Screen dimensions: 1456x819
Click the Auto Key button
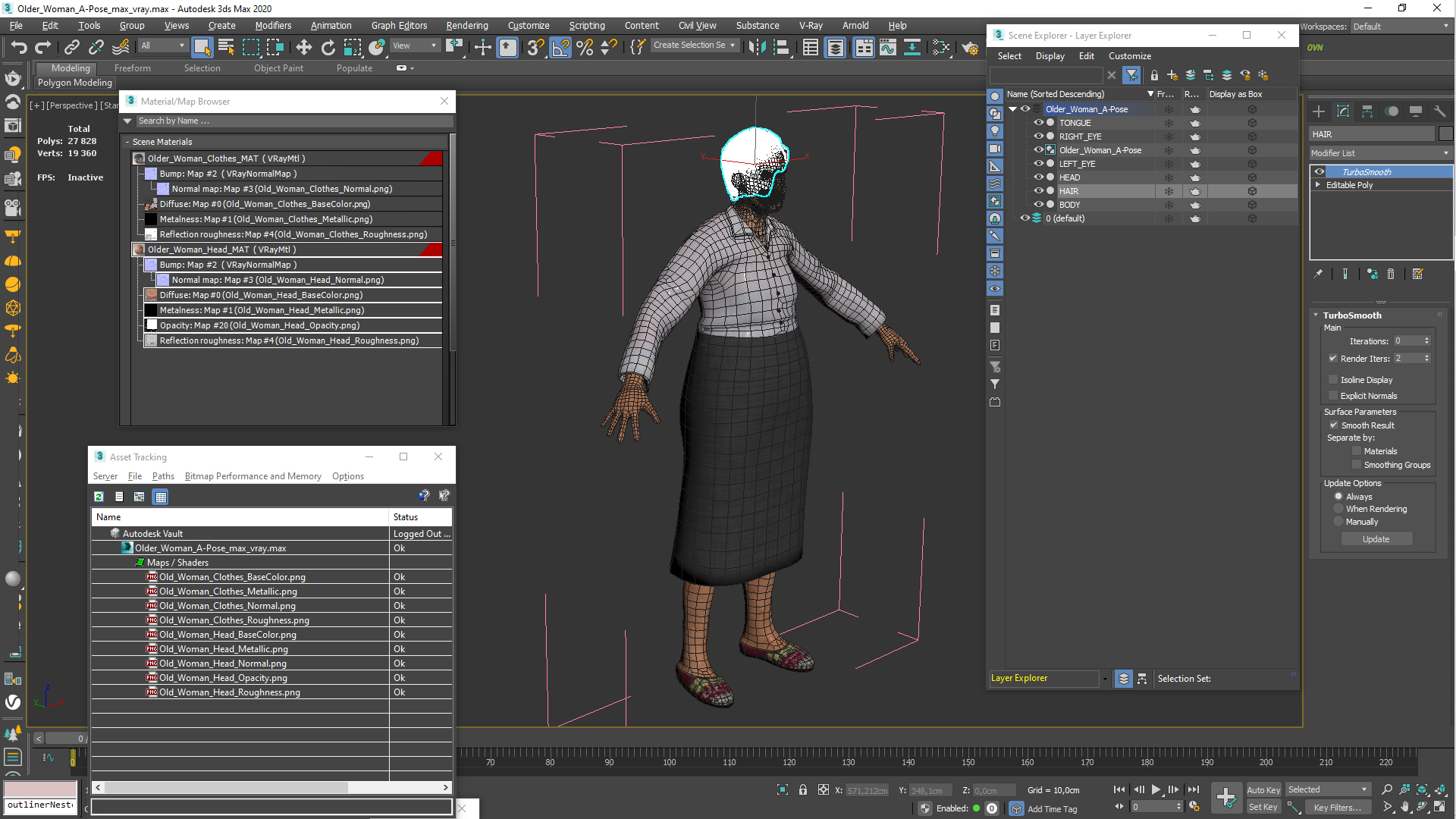pos(1263,790)
